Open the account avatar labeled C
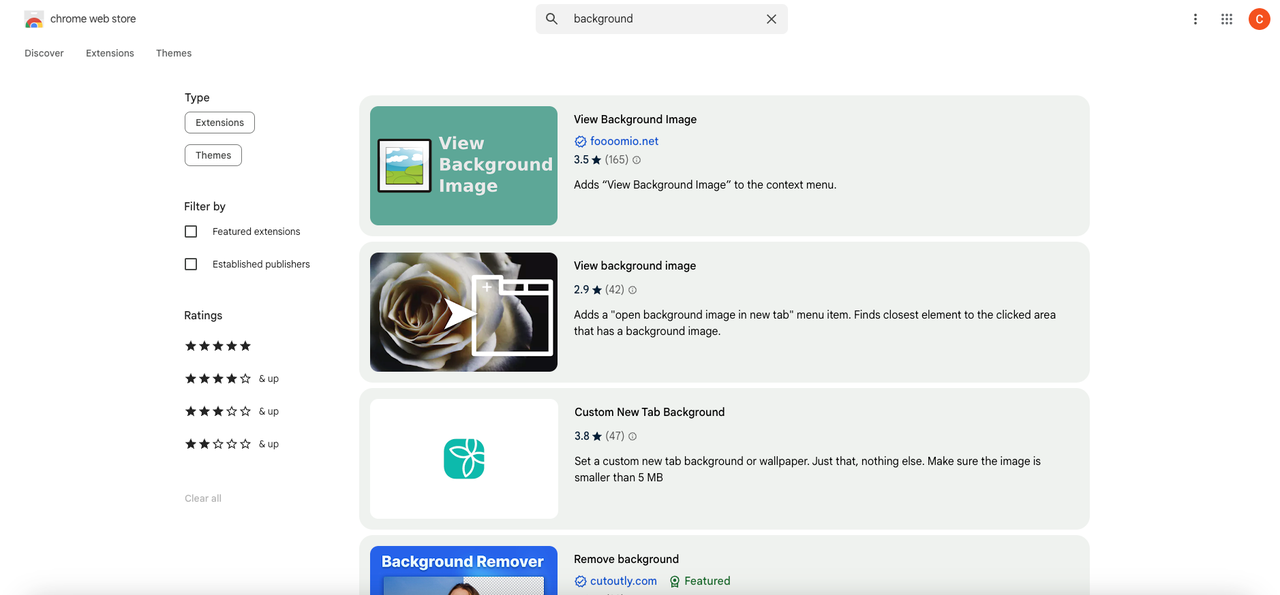 point(1259,19)
